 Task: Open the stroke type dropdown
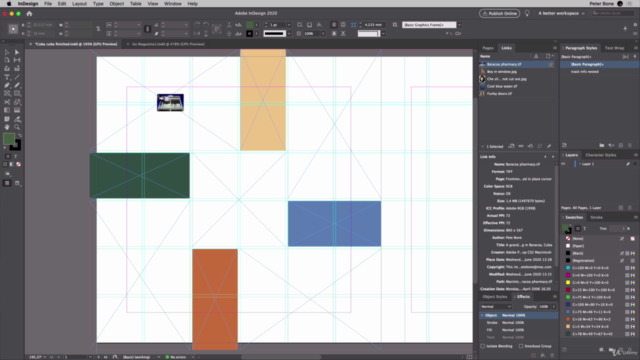(289, 33)
